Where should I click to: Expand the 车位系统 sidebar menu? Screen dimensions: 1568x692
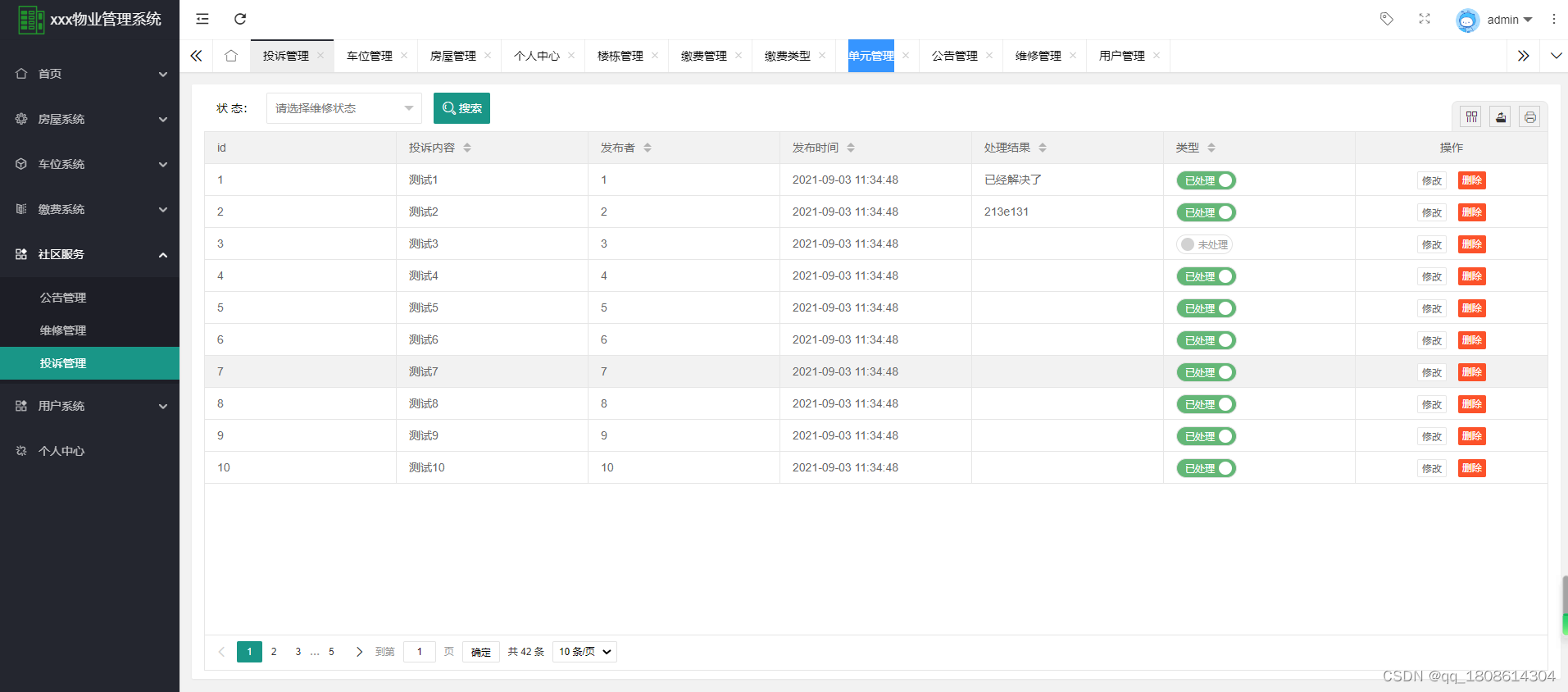tap(89, 164)
